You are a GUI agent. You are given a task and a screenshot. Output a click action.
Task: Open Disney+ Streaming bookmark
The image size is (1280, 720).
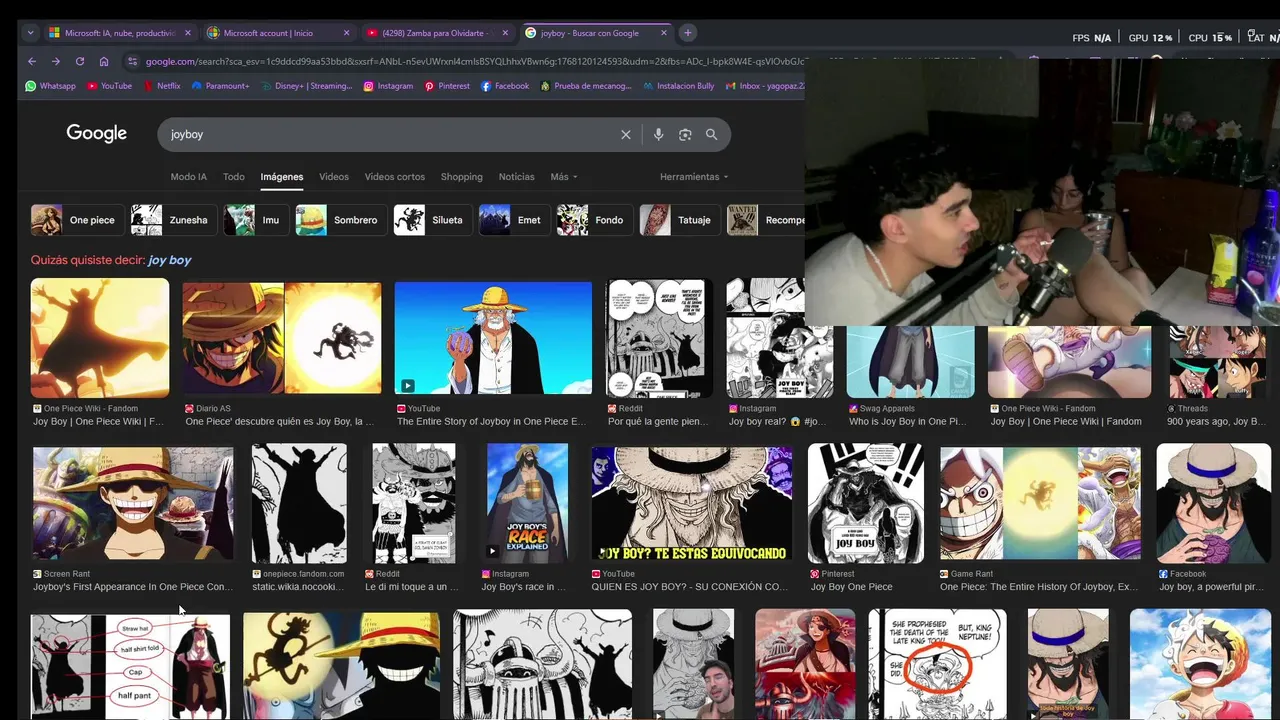(x=307, y=86)
